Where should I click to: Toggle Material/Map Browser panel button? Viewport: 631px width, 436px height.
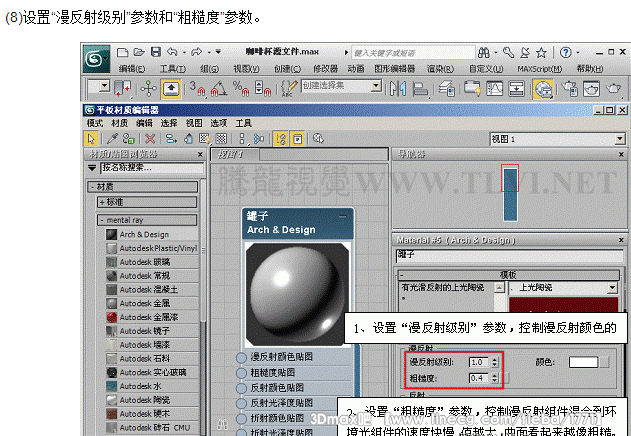point(280,139)
